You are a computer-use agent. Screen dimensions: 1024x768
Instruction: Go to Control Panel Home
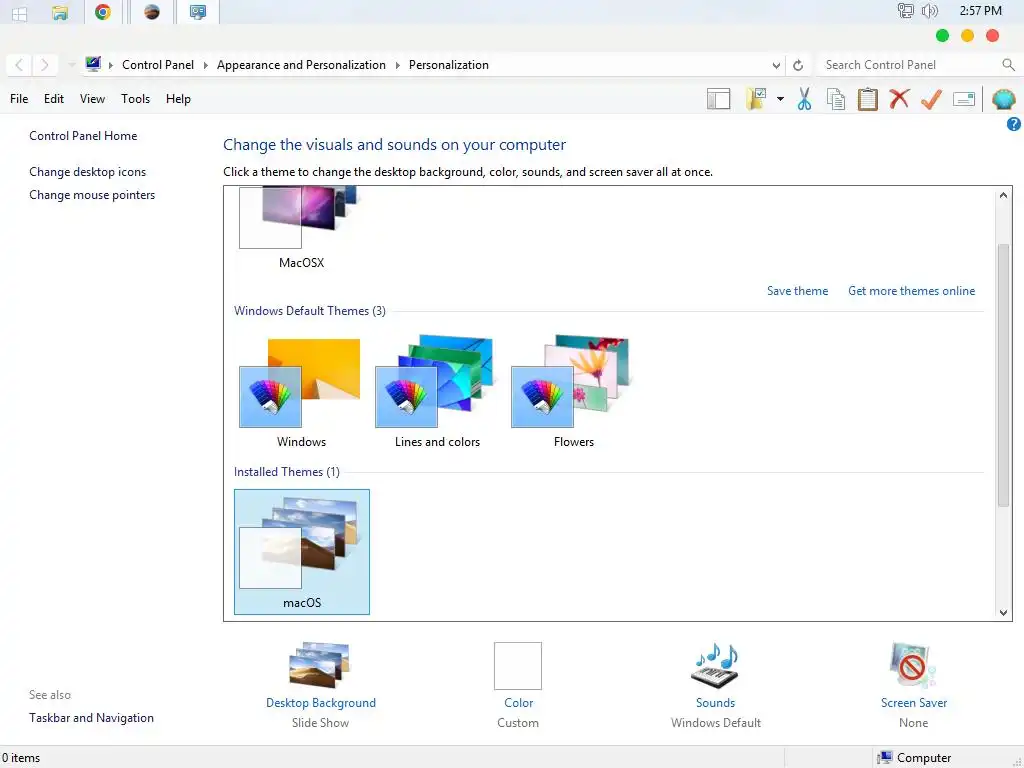click(83, 136)
